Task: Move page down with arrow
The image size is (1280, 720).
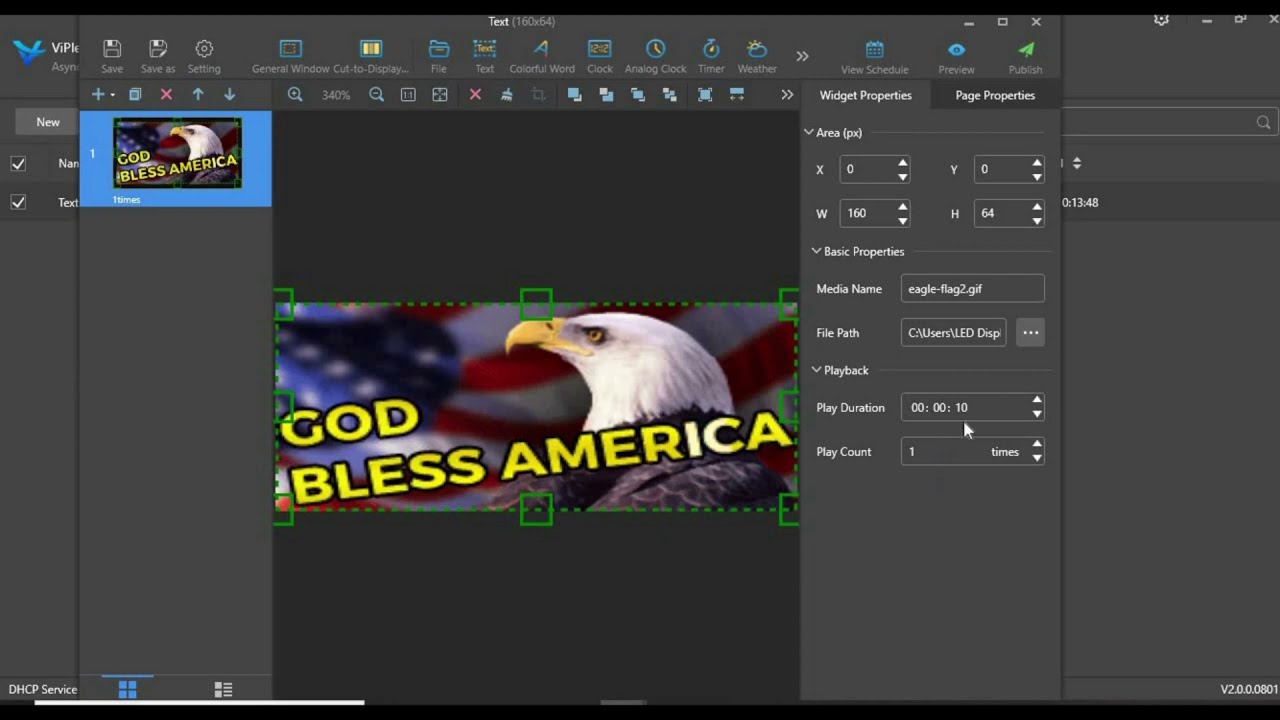Action: pyautogui.click(x=229, y=94)
